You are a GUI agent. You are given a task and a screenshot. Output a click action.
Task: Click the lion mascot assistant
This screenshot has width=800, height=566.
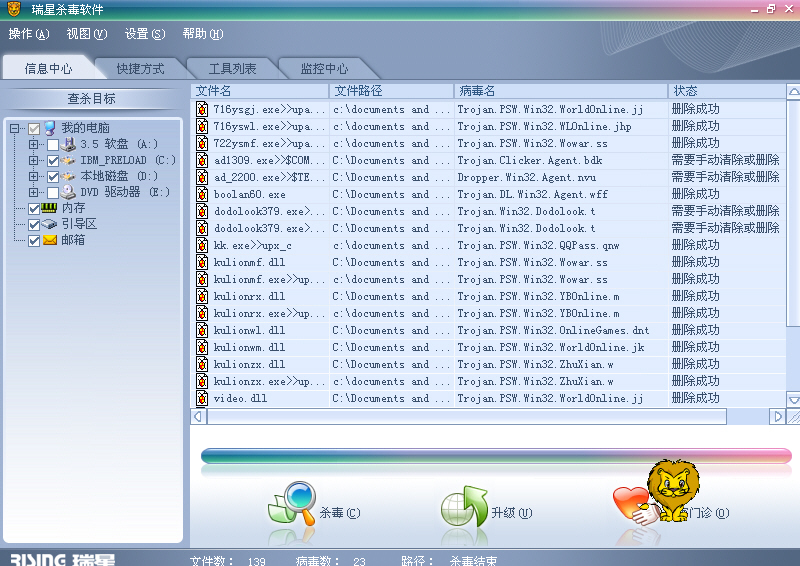coord(672,489)
